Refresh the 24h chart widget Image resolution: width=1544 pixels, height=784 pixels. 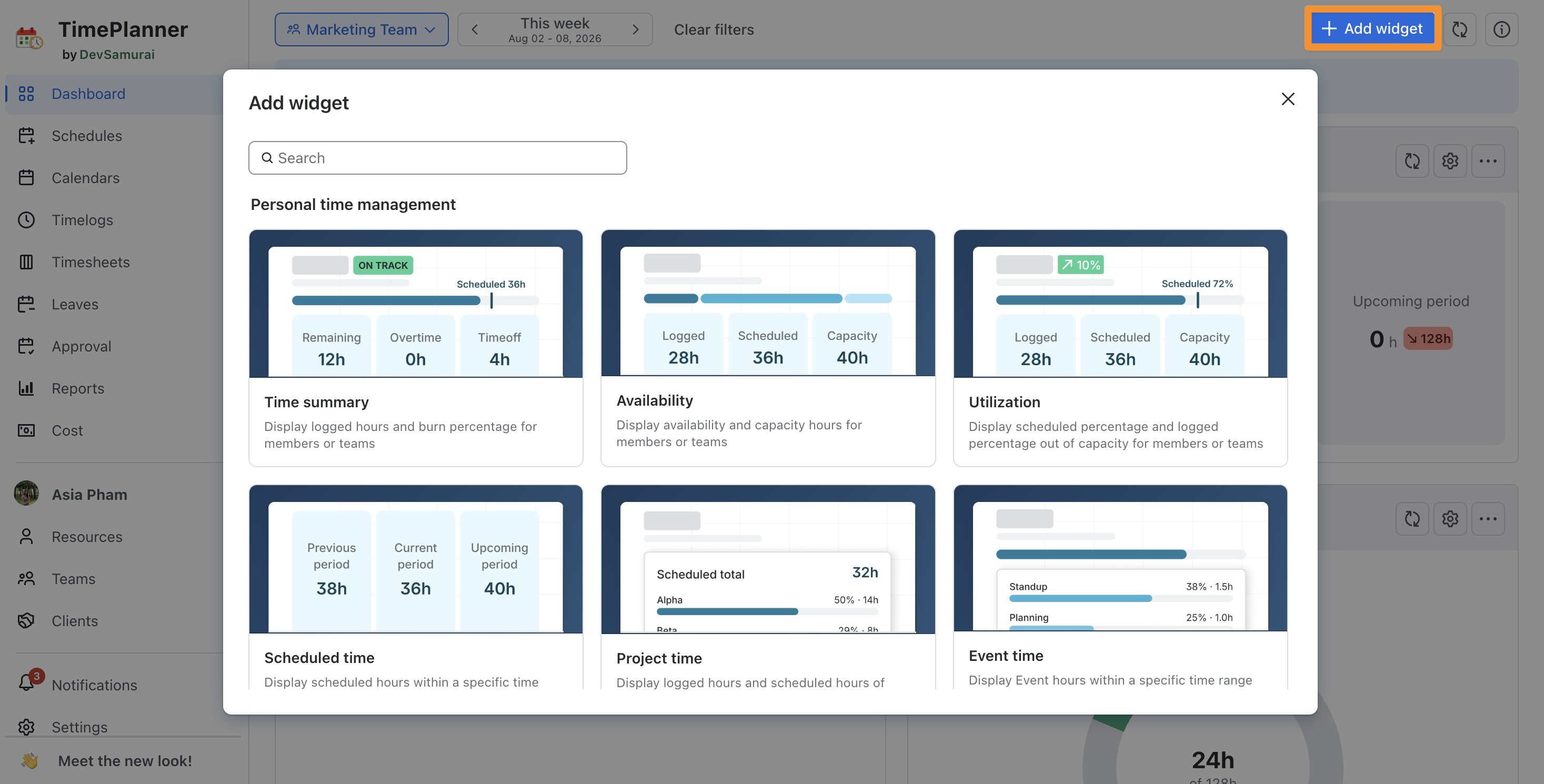[x=1412, y=518]
